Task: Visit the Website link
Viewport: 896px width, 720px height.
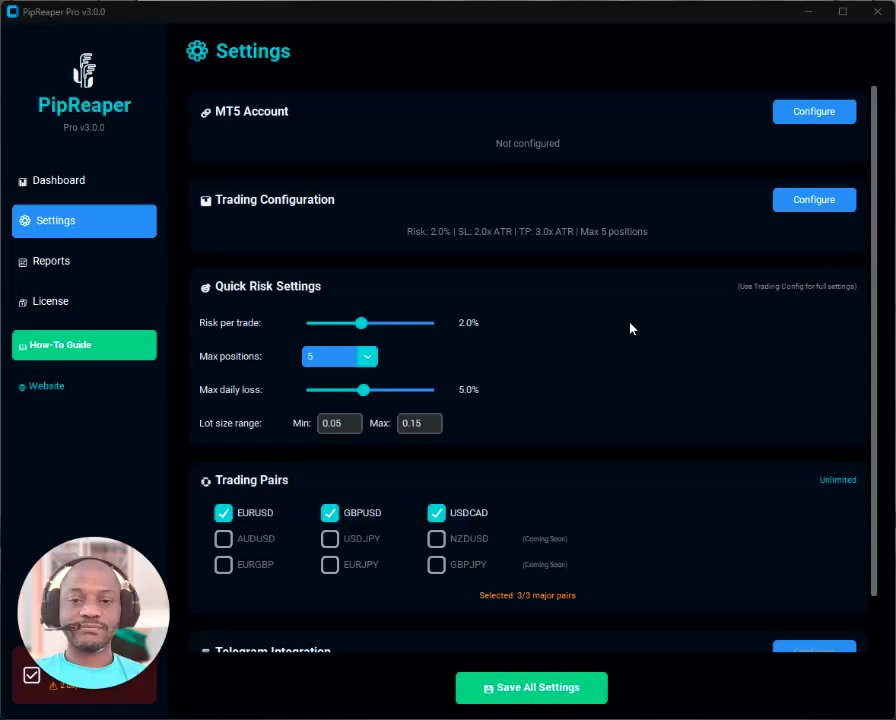Action: point(41,386)
